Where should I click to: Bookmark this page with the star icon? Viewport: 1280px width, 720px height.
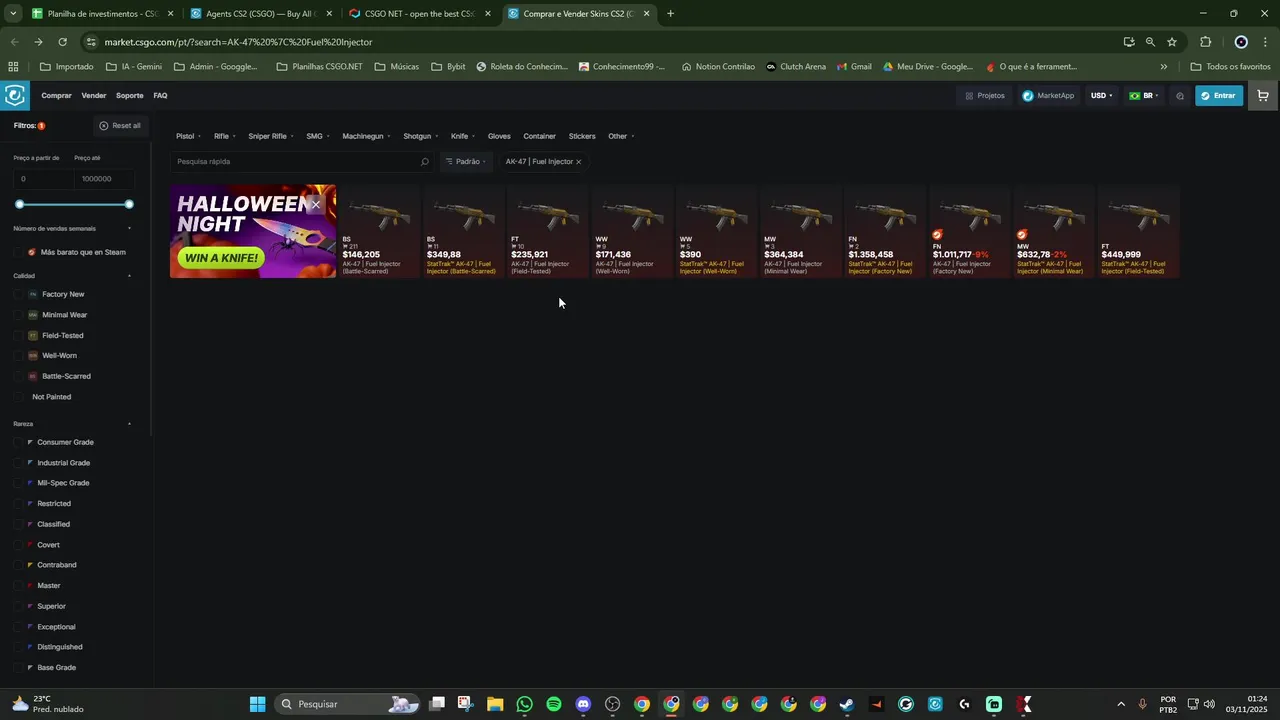[x=1172, y=42]
